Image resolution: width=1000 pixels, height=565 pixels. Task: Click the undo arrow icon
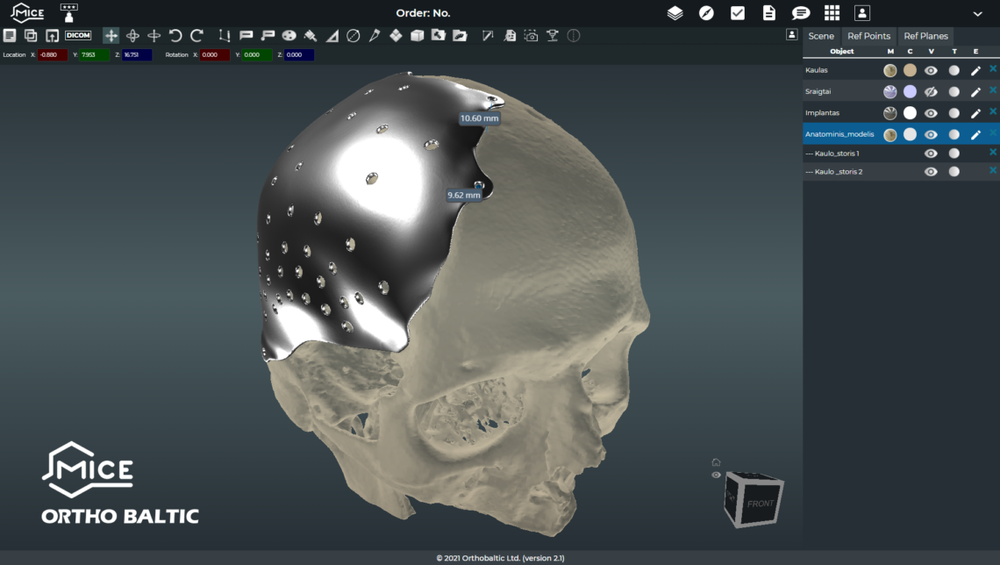[175, 35]
